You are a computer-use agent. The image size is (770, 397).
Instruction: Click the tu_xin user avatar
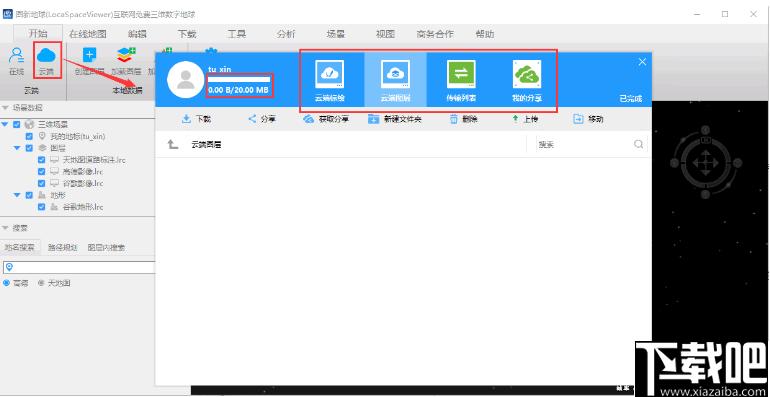[185, 79]
